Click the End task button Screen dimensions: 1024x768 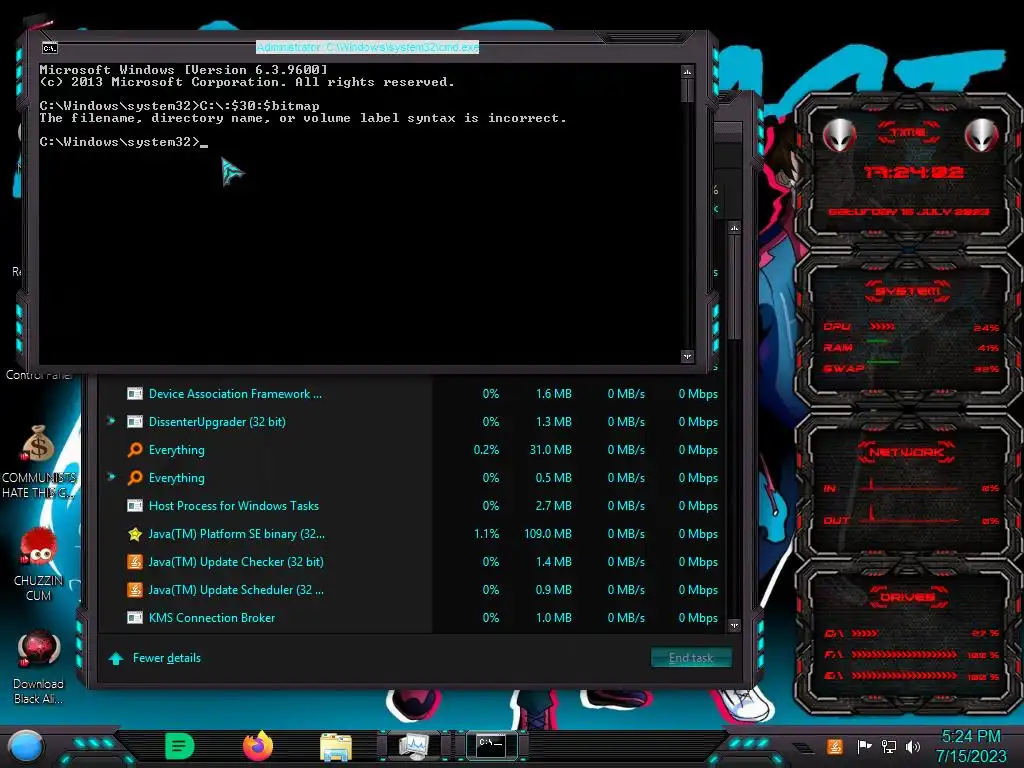coord(691,658)
